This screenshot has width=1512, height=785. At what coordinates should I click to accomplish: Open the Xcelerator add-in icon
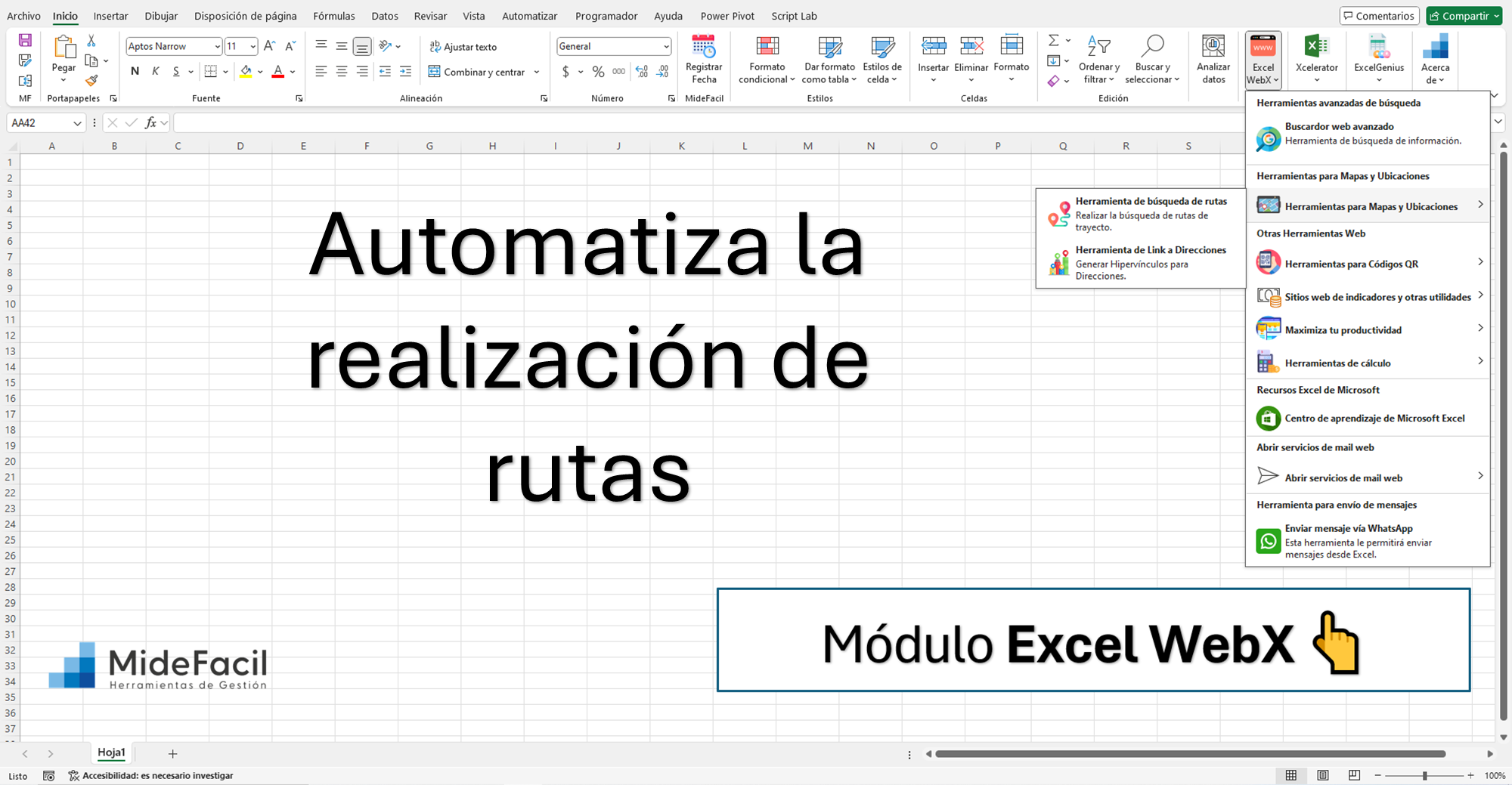(x=1316, y=46)
